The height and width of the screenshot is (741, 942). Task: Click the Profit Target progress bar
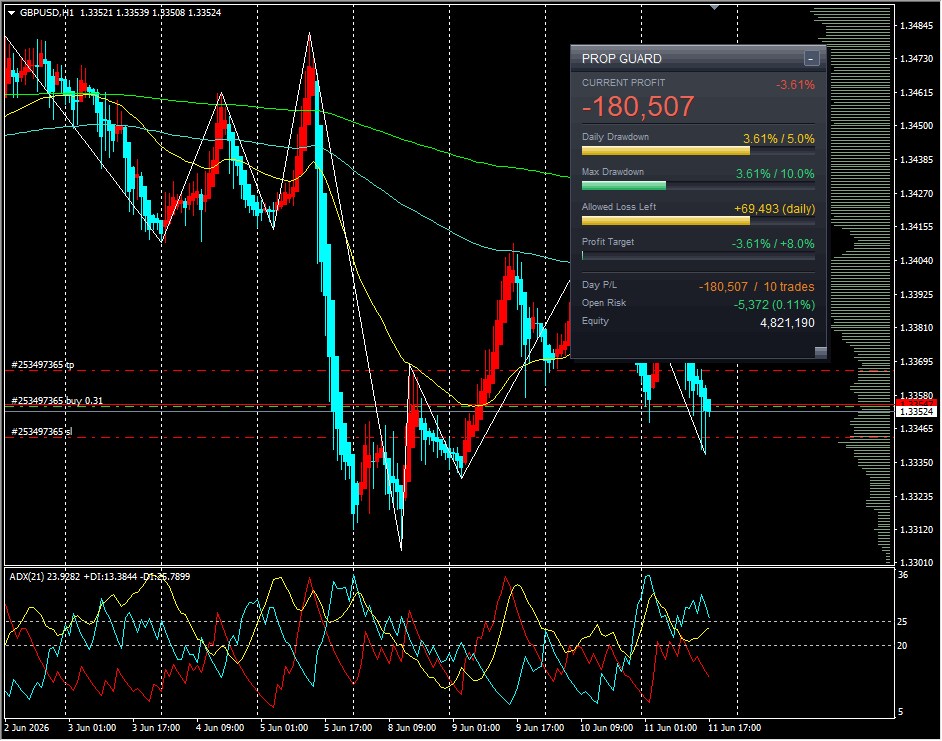pyautogui.click(x=698, y=256)
